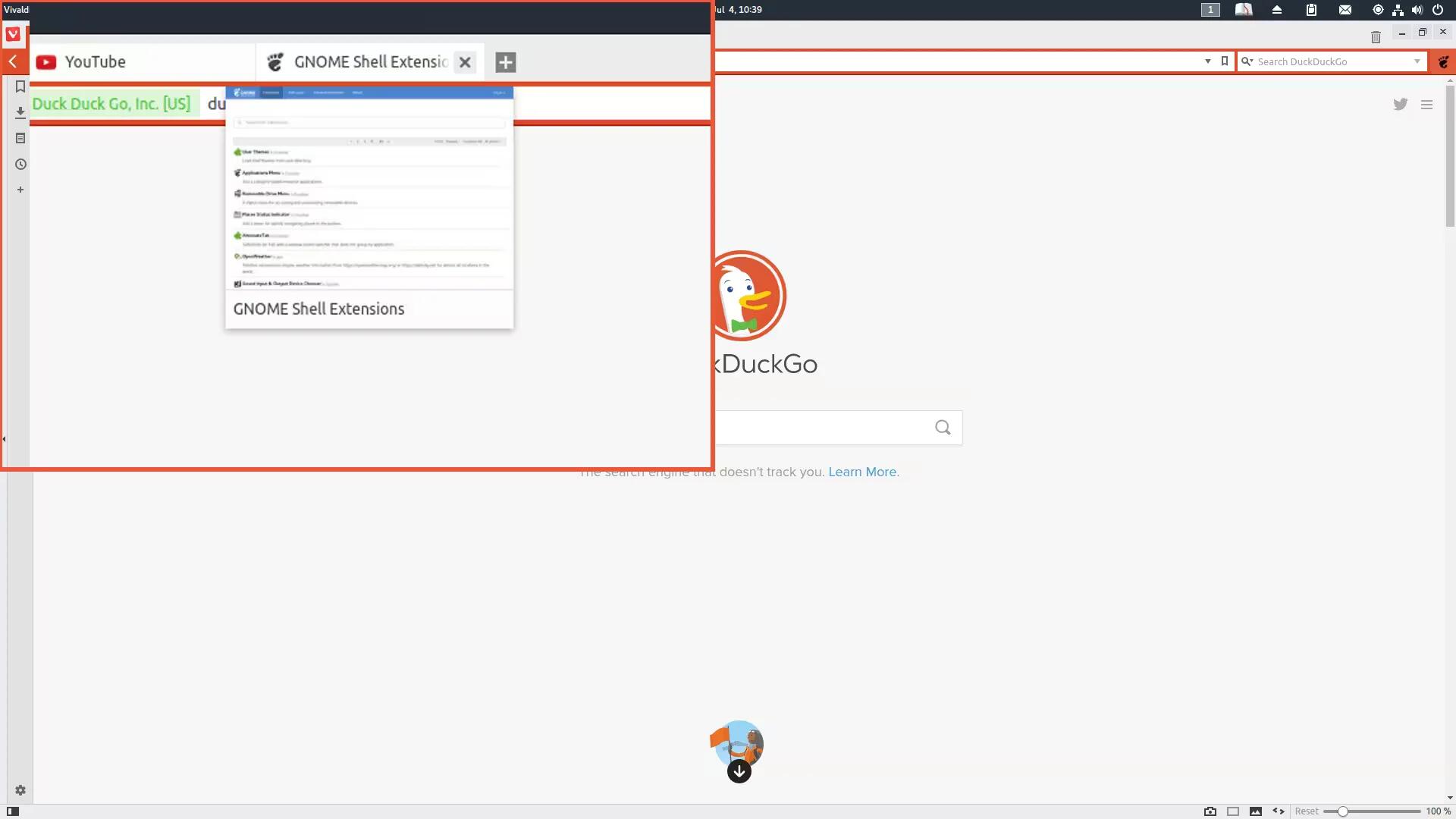This screenshot has height=819, width=1456.
Task: Toggle the side panel from status bar
Action: click(x=13, y=811)
